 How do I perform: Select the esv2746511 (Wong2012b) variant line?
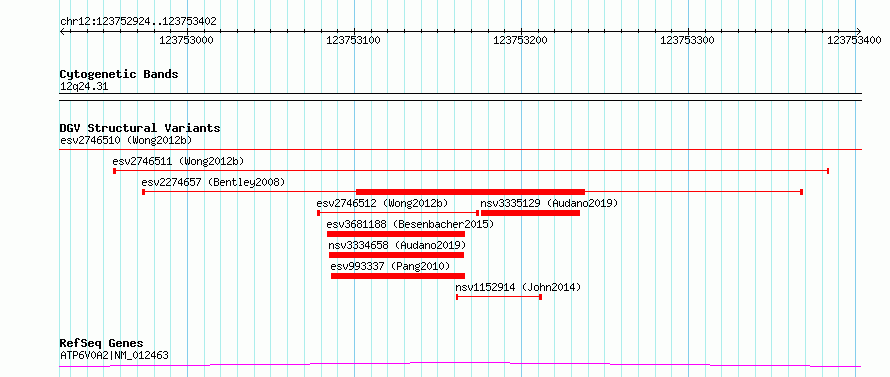[471, 170]
